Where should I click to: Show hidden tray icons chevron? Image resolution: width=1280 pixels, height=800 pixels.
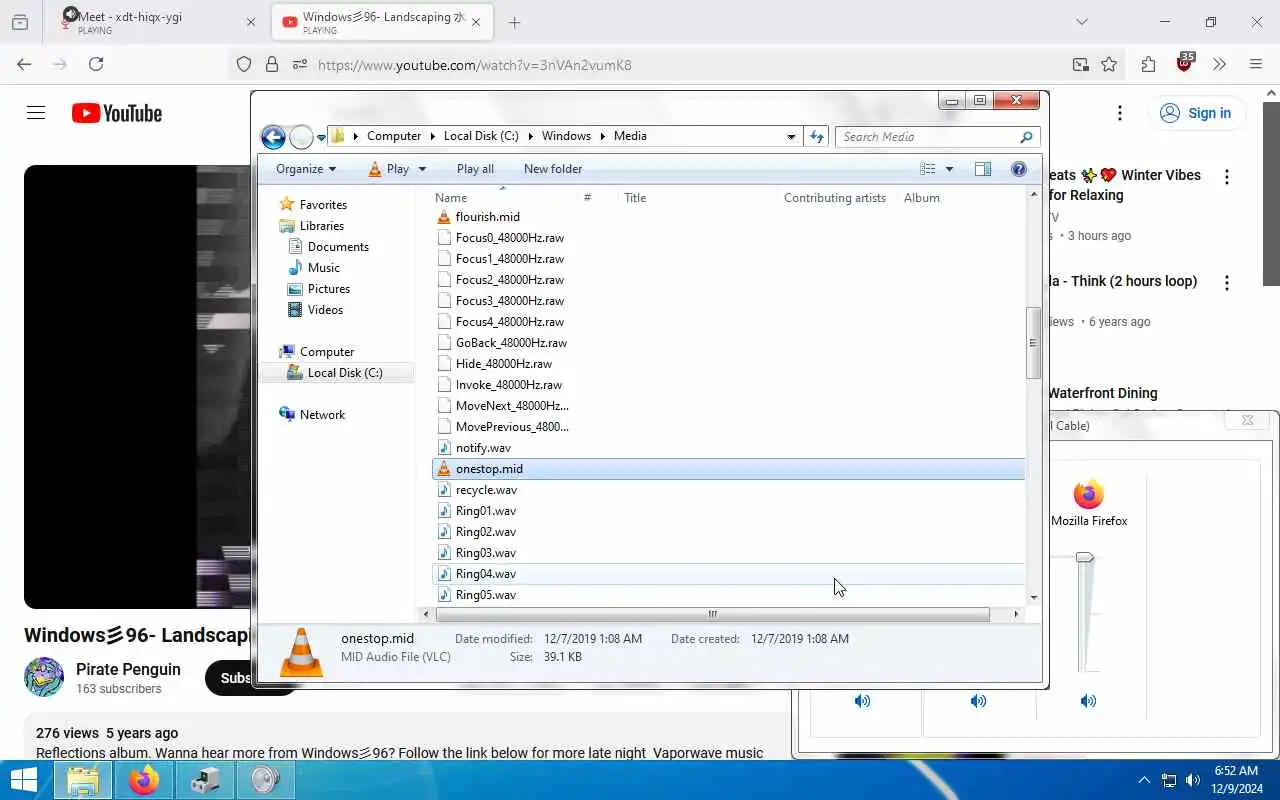click(1144, 780)
